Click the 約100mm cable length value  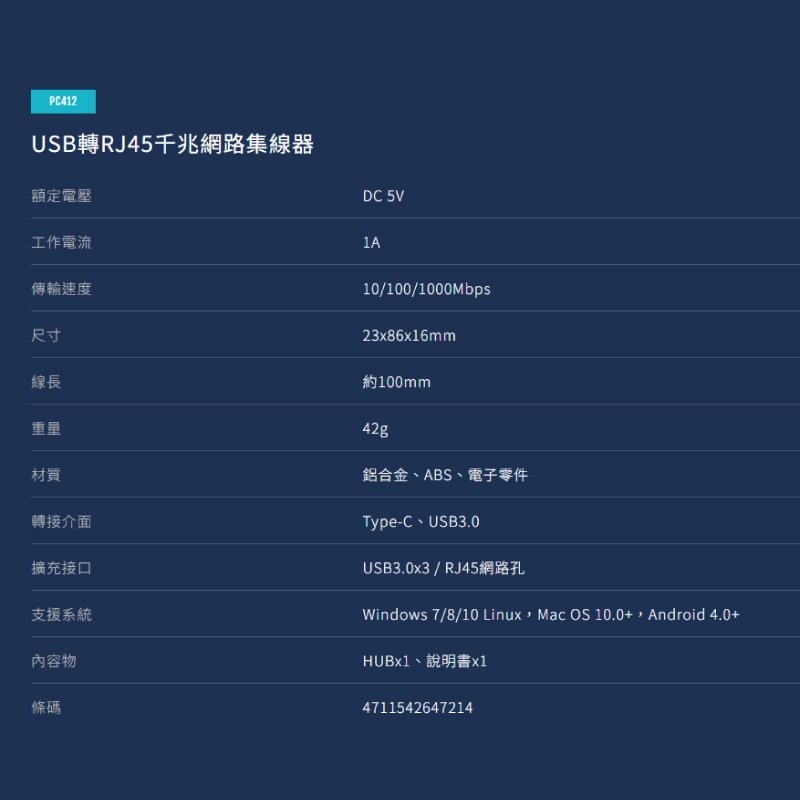click(396, 382)
